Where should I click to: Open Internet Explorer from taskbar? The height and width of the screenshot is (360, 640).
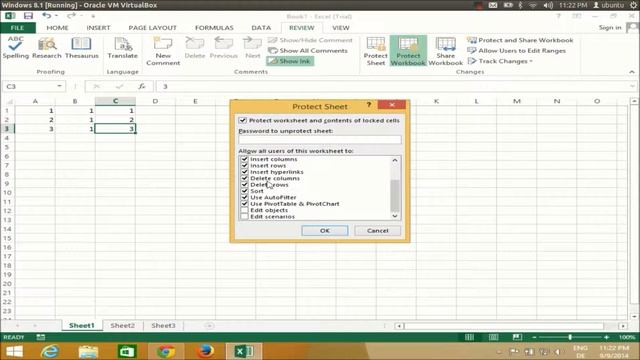[x=50, y=351]
